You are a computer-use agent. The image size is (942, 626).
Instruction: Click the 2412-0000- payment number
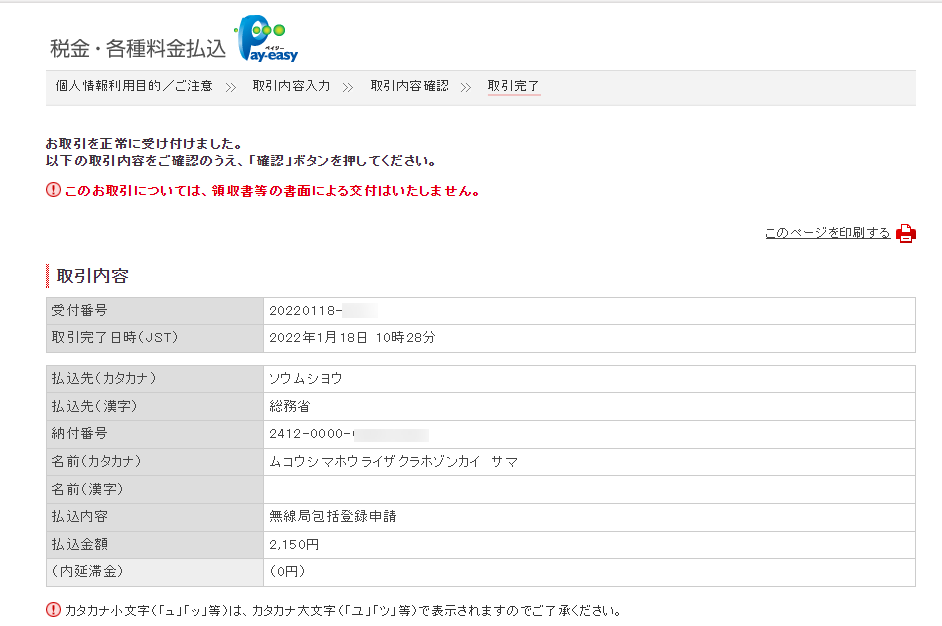click(311, 433)
